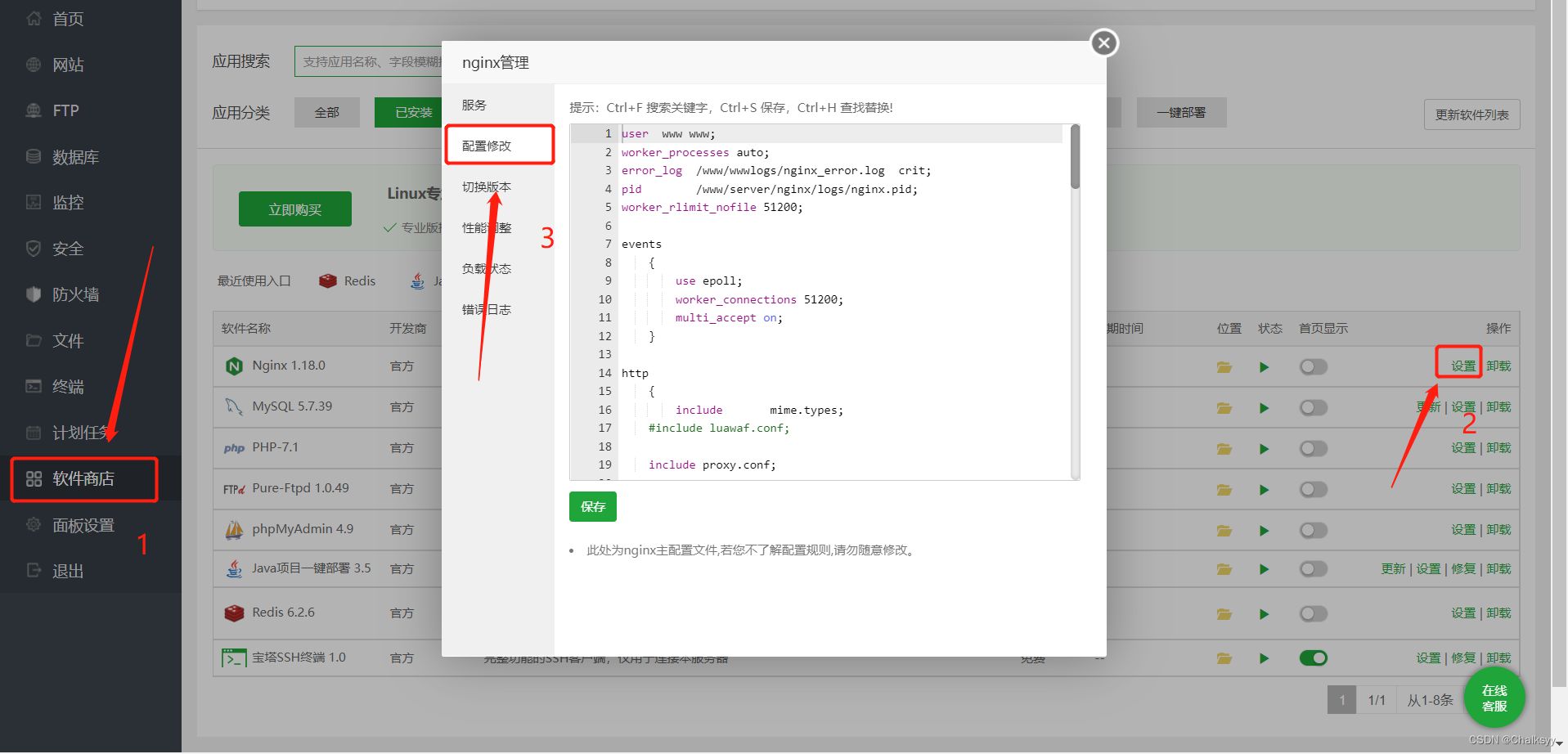Click the Nginx 1.18.0 logo icon
This screenshot has width=1568, height=754.
234,366
